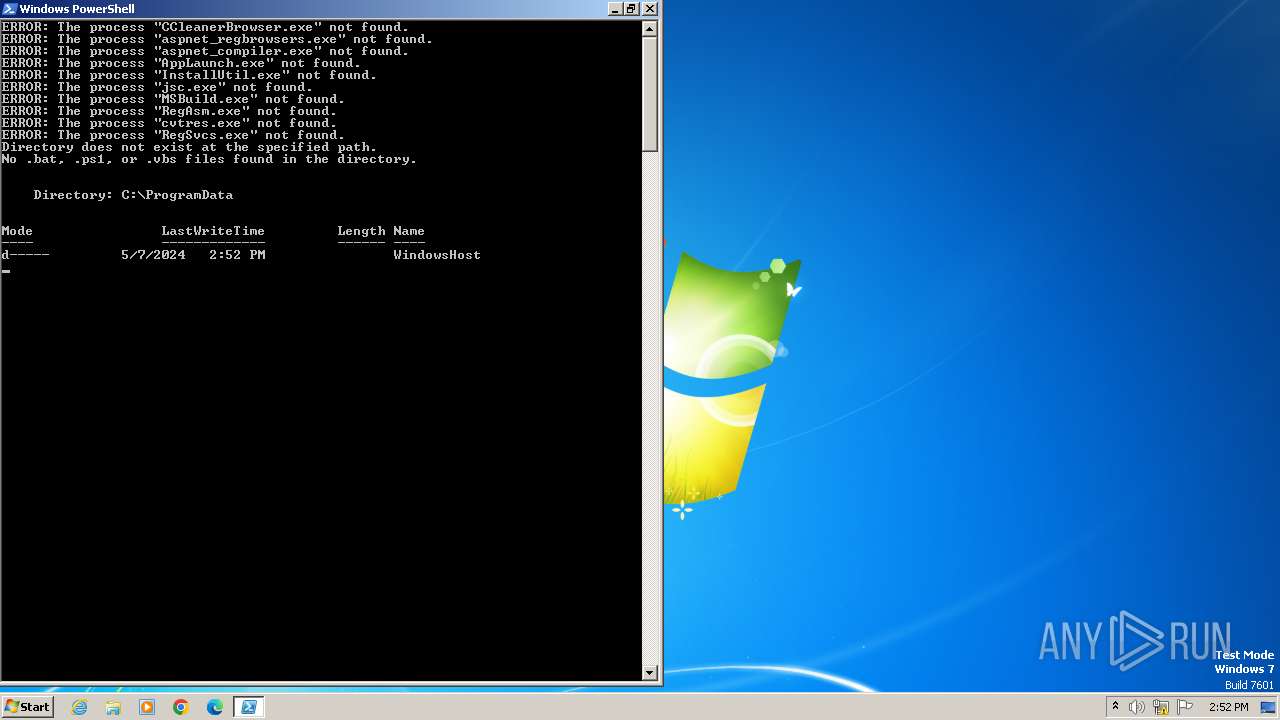The image size is (1280, 720).
Task: Open the network connection tray icon
Action: click(1161, 707)
